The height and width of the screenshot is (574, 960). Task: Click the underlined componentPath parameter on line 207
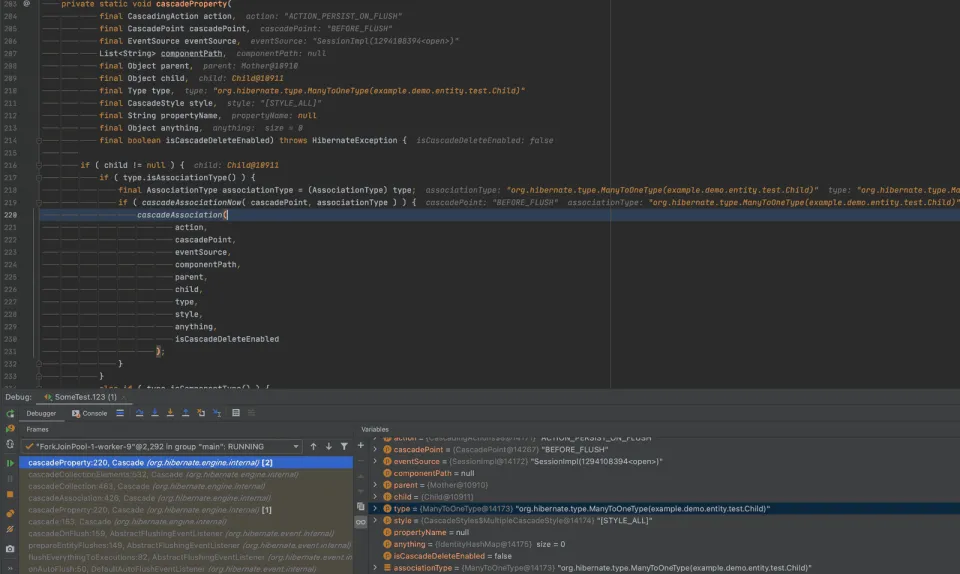[x=191, y=53]
